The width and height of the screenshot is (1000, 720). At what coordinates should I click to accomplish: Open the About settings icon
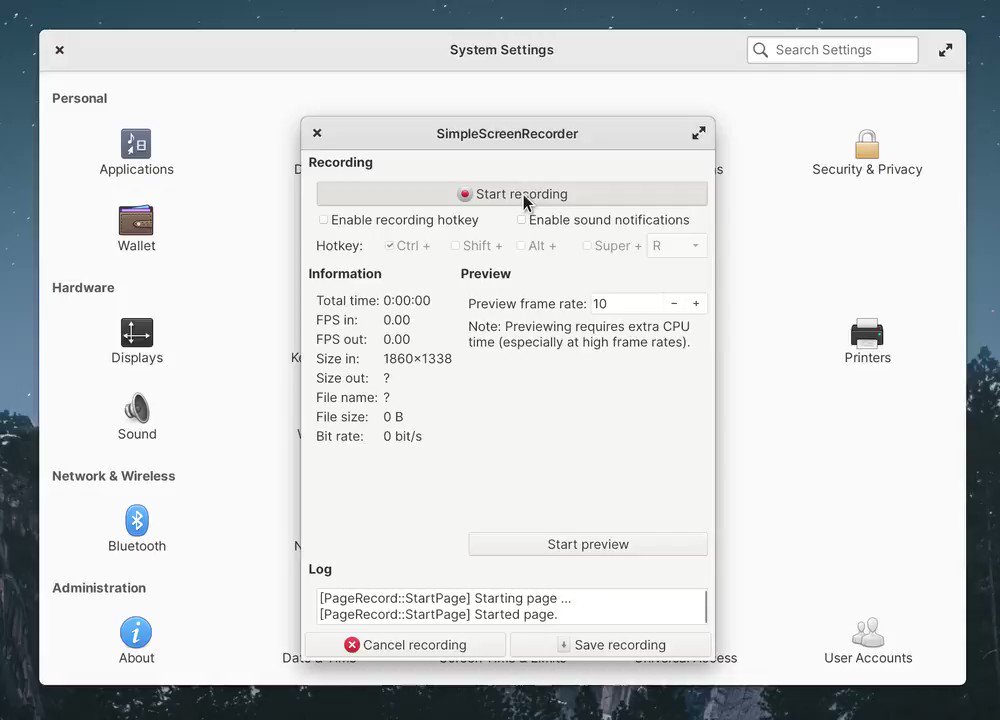[x=136, y=633]
